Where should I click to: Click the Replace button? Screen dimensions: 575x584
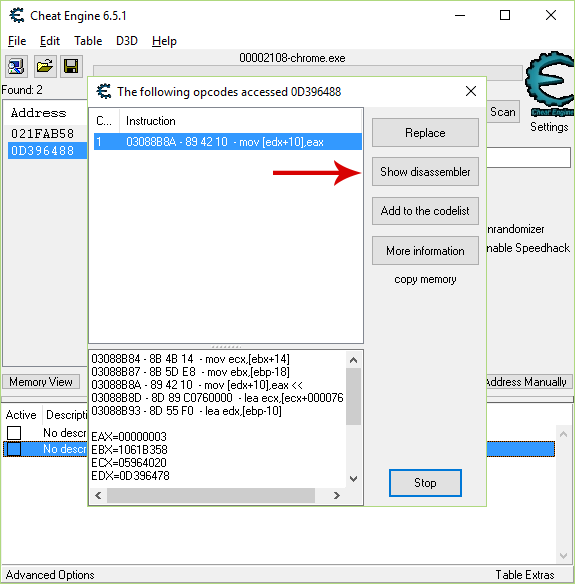point(425,133)
